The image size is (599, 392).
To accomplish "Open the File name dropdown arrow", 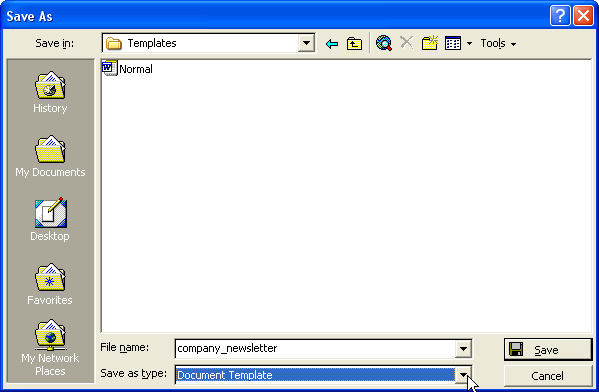I will (463, 348).
